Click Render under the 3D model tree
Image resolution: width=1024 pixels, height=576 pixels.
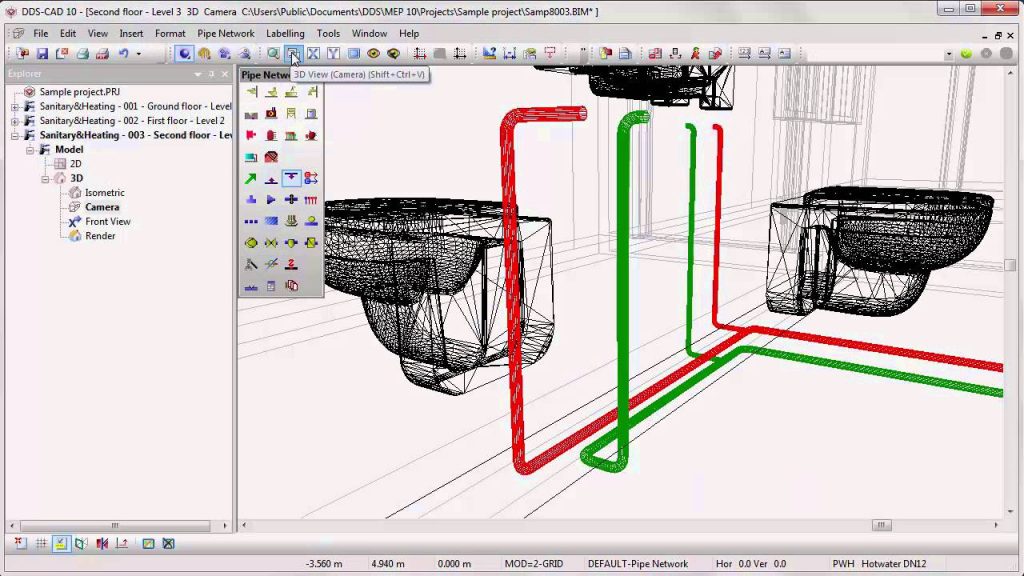point(100,235)
